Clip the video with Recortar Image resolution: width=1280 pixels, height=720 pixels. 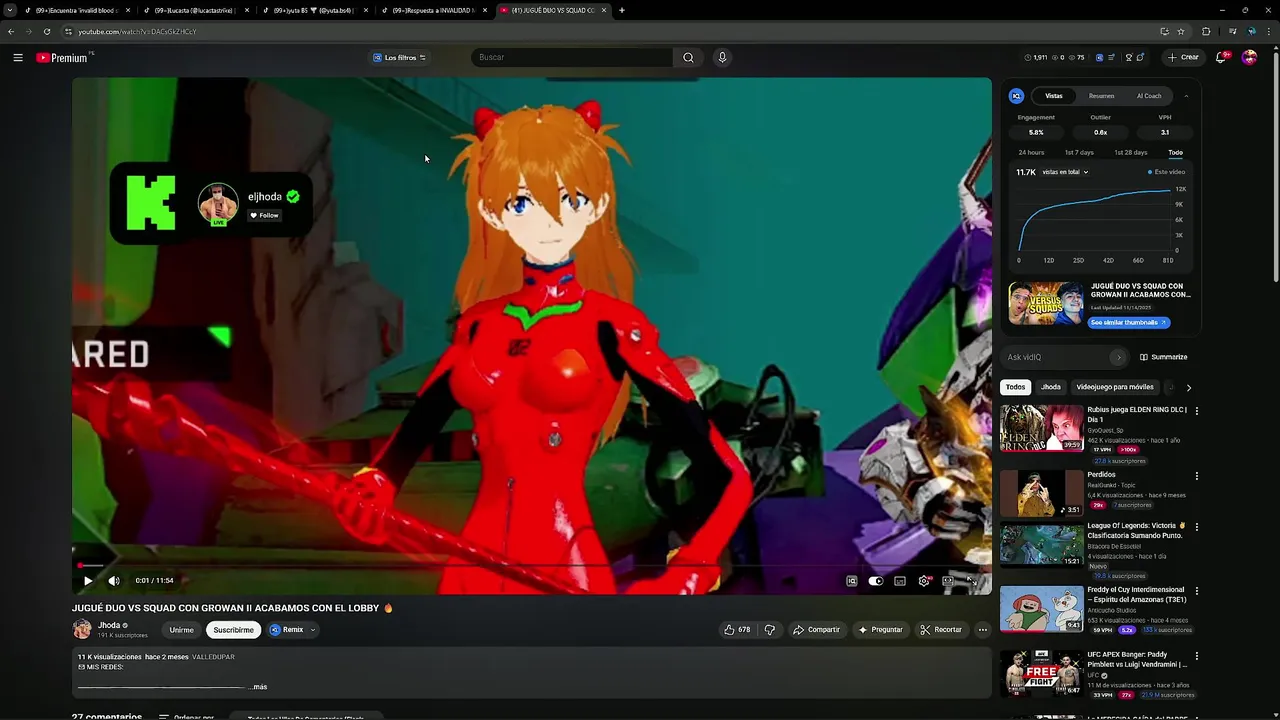pyautogui.click(x=941, y=630)
